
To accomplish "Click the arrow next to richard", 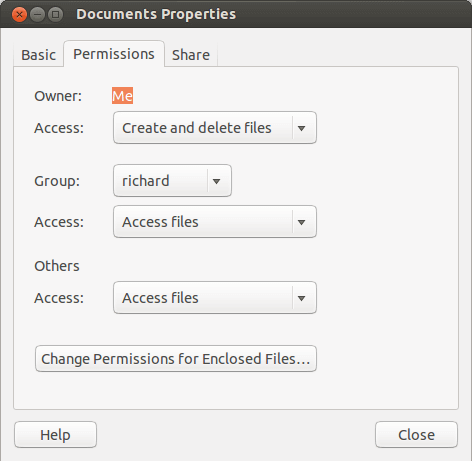I will click(x=216, y=181).
